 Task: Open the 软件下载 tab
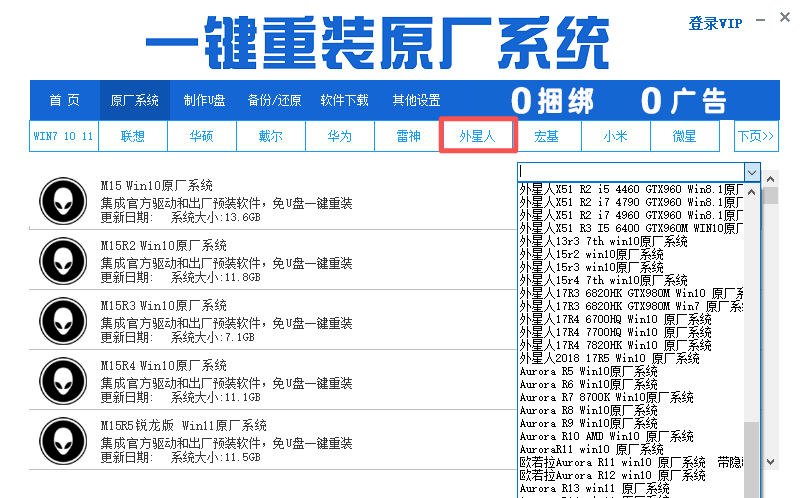(x=344, y=100)
